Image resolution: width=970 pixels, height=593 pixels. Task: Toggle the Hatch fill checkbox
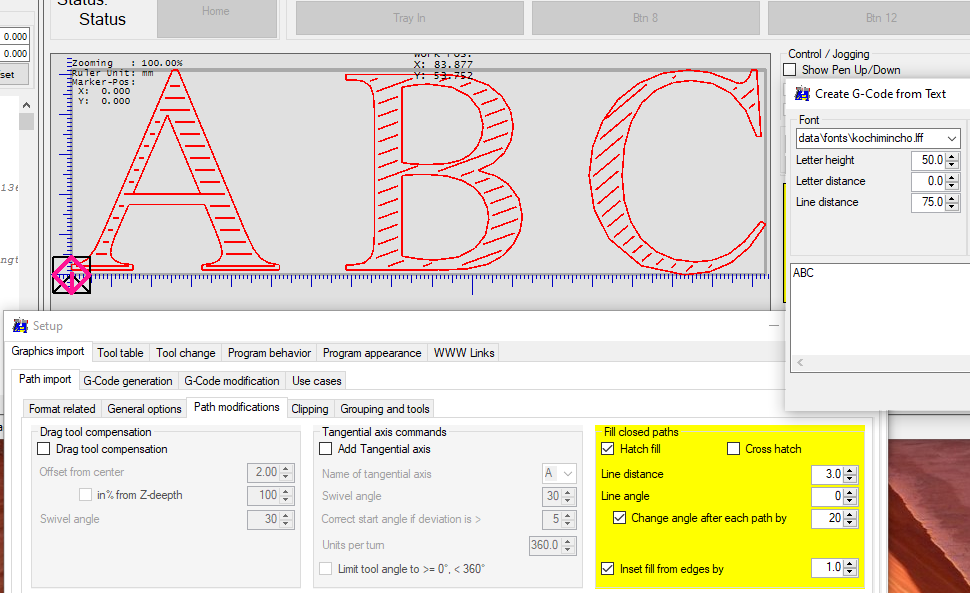[608, 449]
